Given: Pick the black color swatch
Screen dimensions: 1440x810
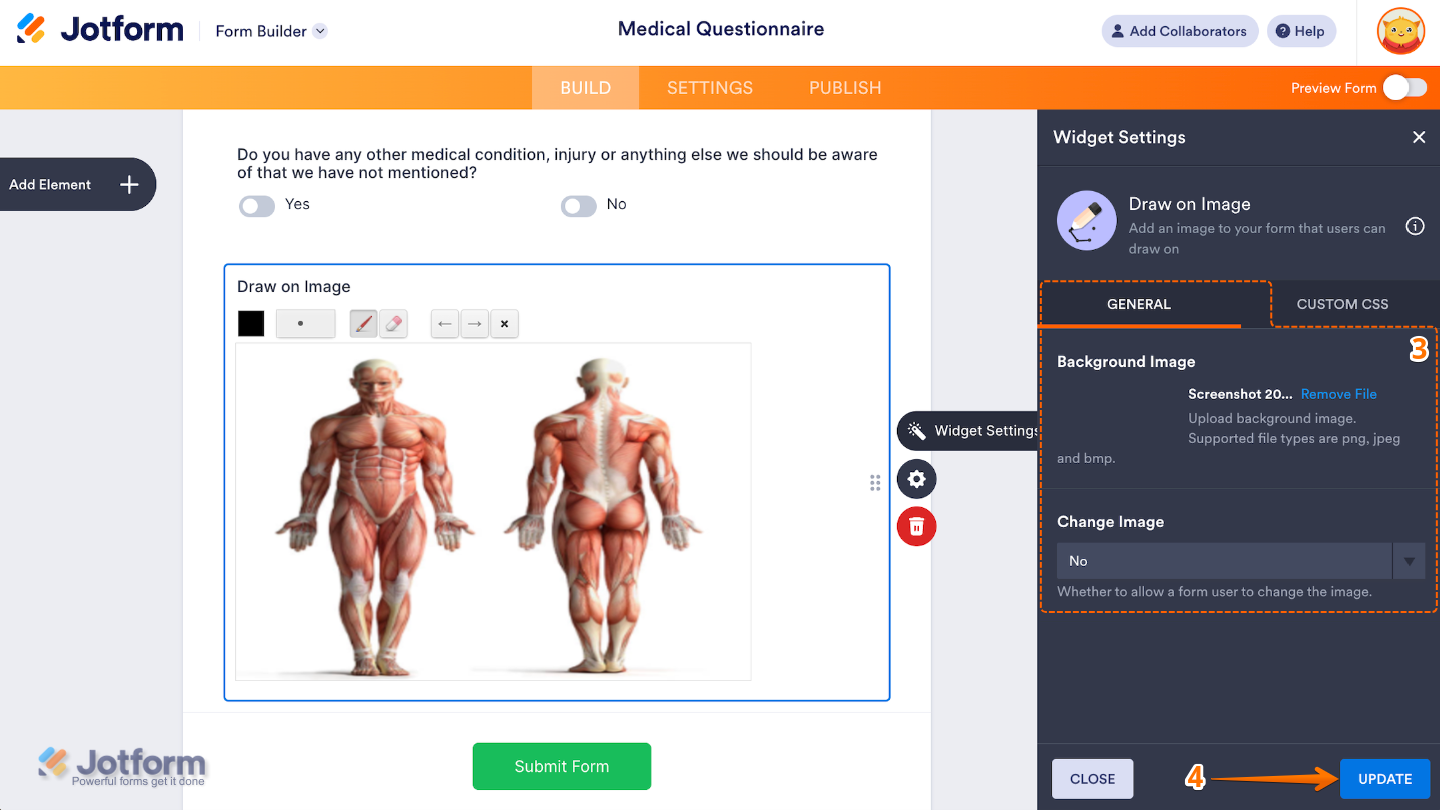Looking at the screenshot, I should 251,324.
